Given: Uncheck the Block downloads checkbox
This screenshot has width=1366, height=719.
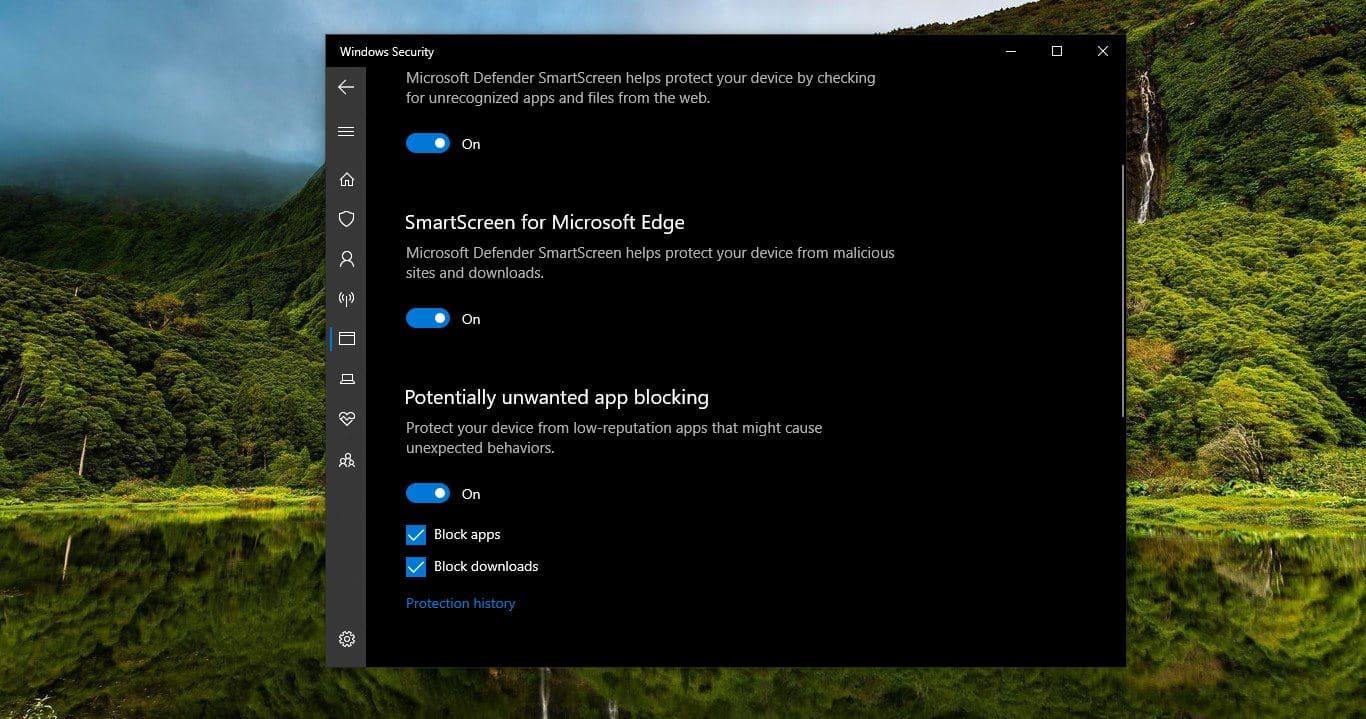Looking at the screenshot, I should tap(416, 567).
